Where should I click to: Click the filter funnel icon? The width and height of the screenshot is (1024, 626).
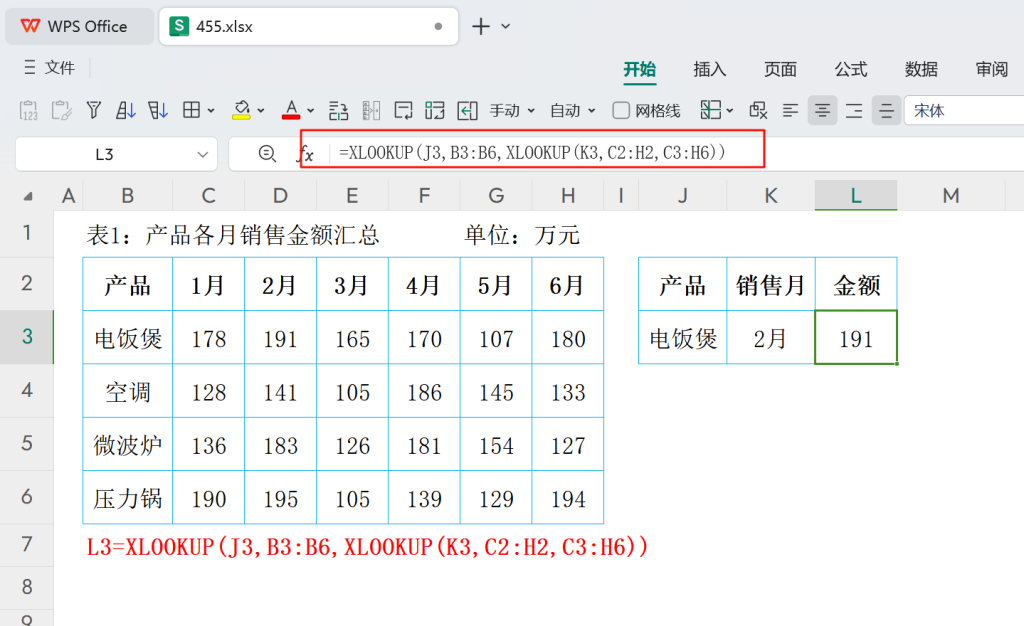94,110
